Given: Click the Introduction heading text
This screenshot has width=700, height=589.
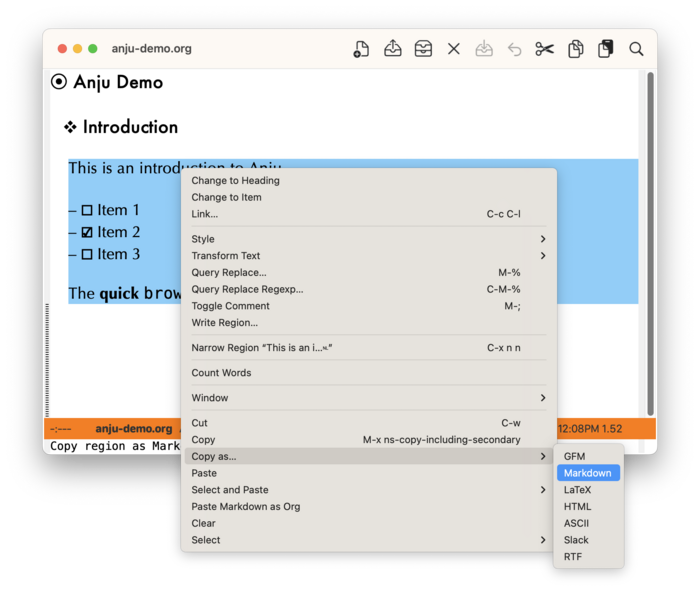Looking at the screenshot, I should pos(130,127).
